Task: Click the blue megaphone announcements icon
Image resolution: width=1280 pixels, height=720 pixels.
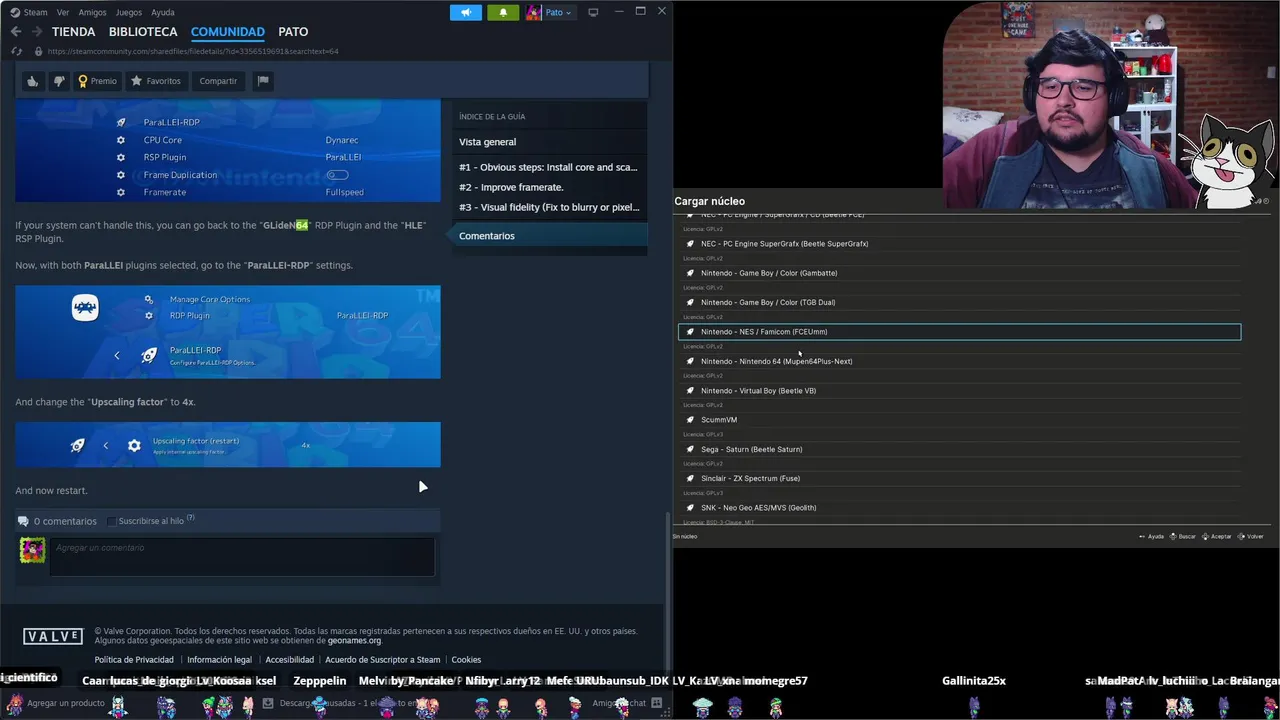Action: [x=465, y=12]
